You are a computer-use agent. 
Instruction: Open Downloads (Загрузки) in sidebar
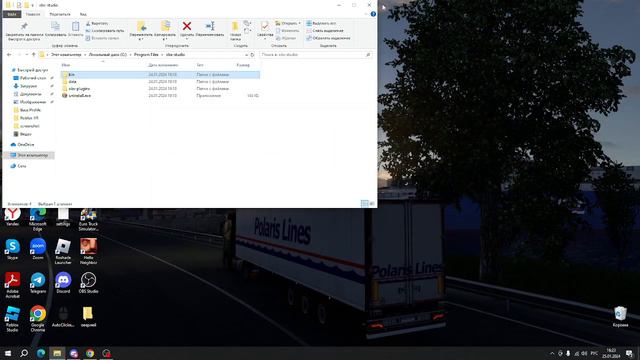point(25,86)
